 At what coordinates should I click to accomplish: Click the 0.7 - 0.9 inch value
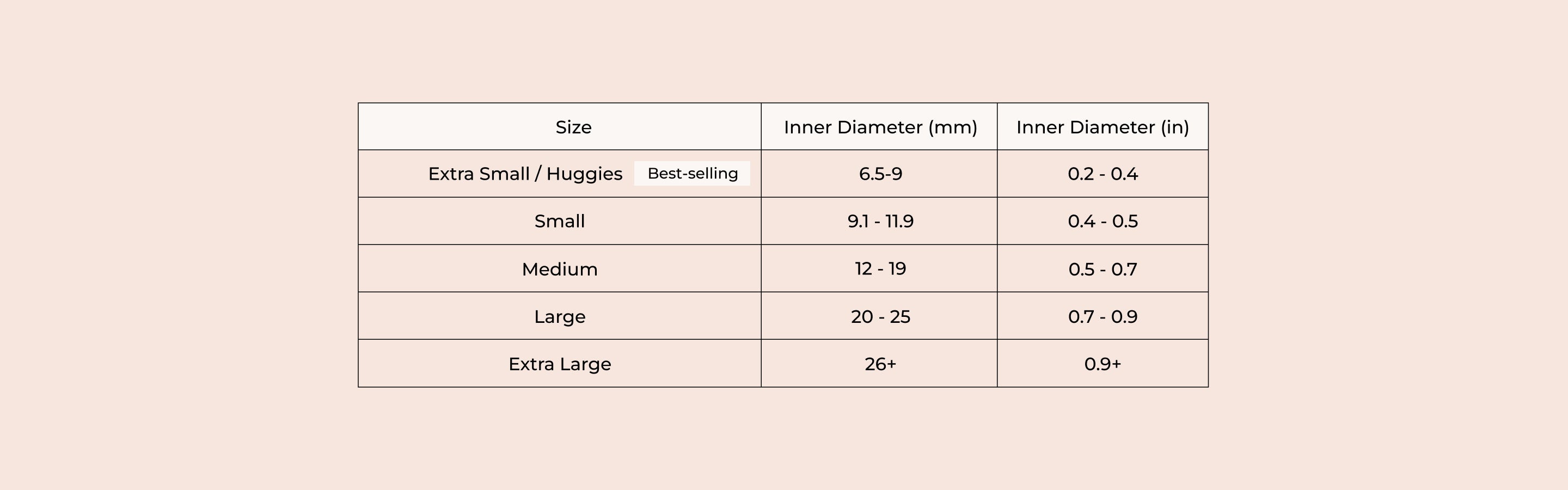tap(1102, 316)
